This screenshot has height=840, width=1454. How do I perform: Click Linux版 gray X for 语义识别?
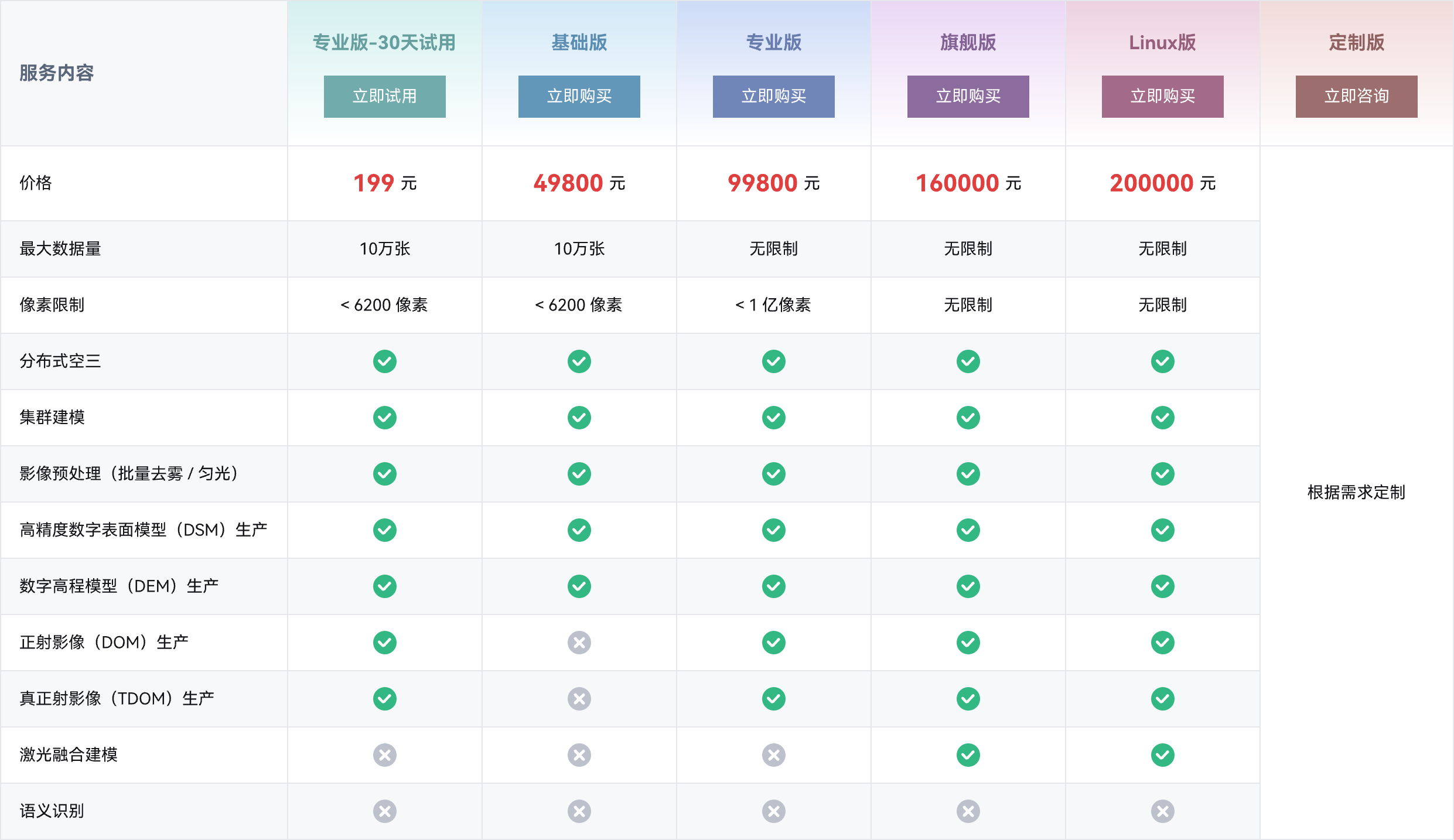[1162, 811]
